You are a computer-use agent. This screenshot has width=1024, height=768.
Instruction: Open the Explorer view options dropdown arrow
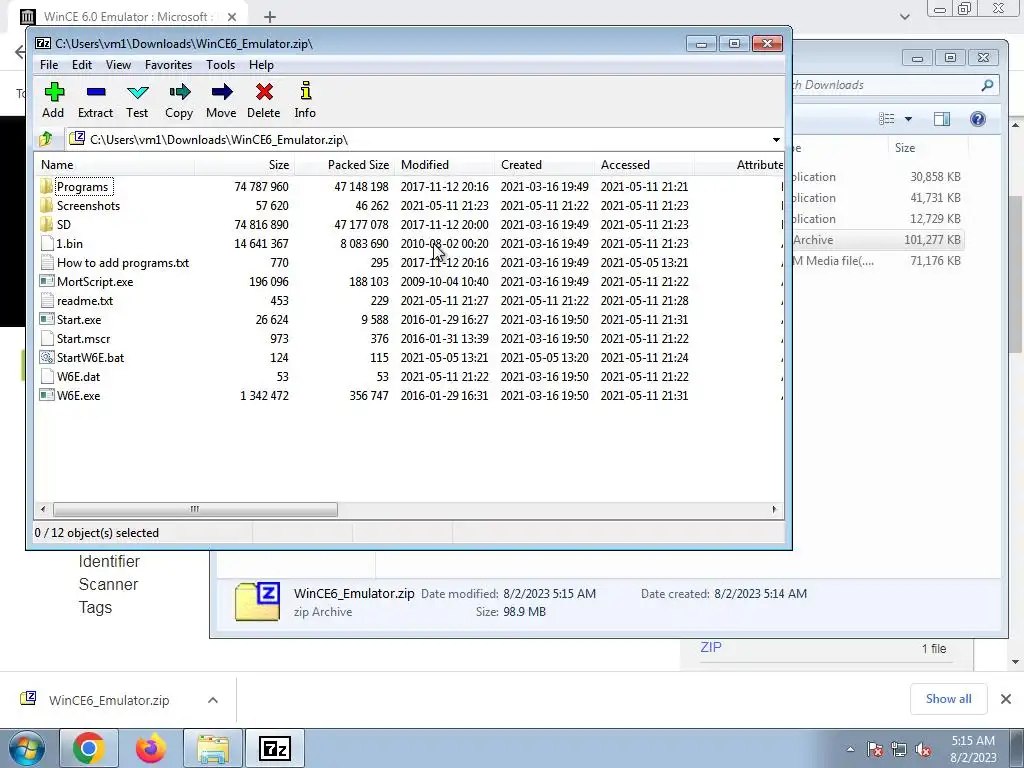point(908,119)
